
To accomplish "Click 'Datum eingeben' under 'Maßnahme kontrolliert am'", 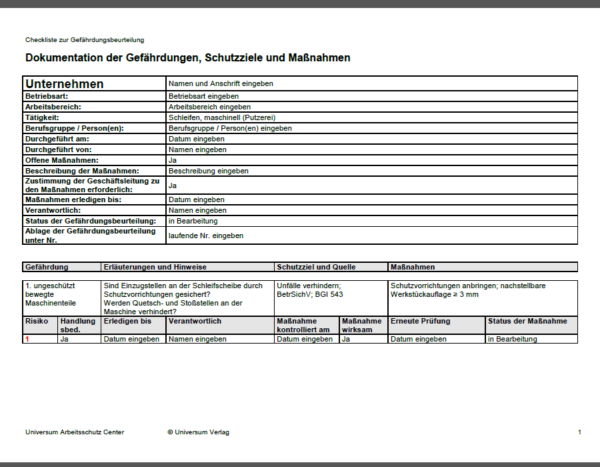I will tap(305, 339).
